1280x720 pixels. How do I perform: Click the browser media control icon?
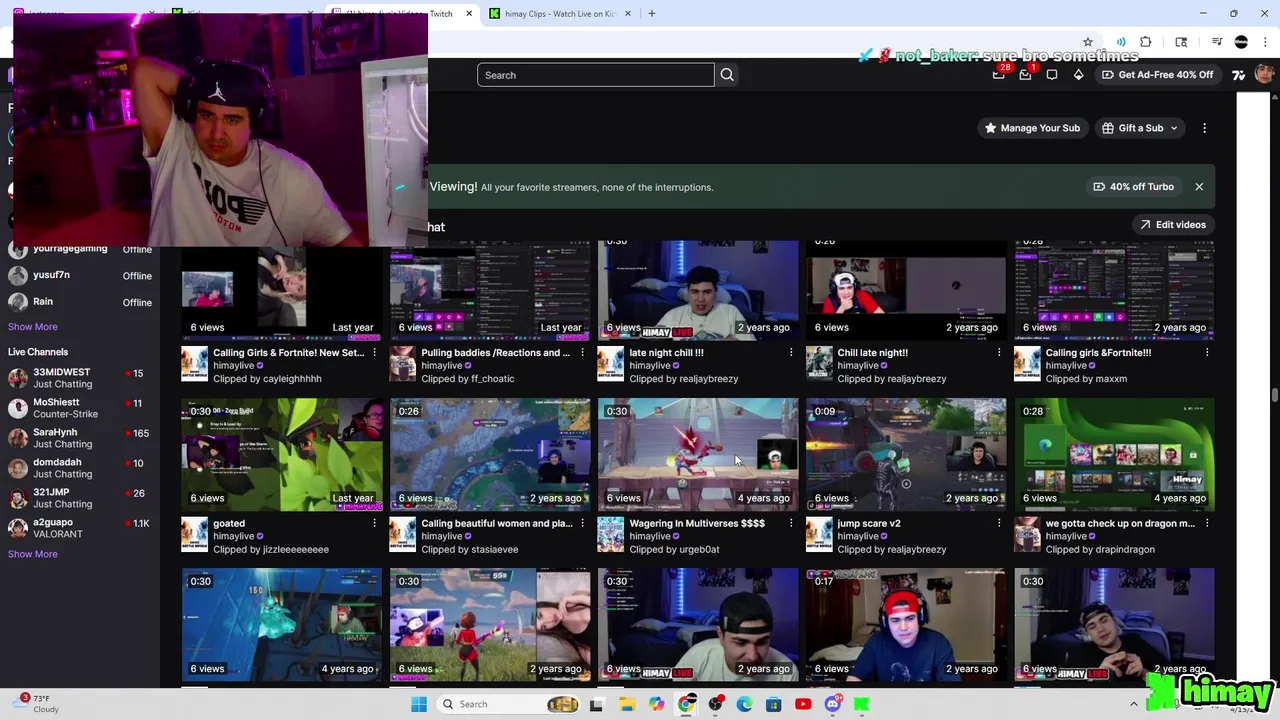(1217, 42)
